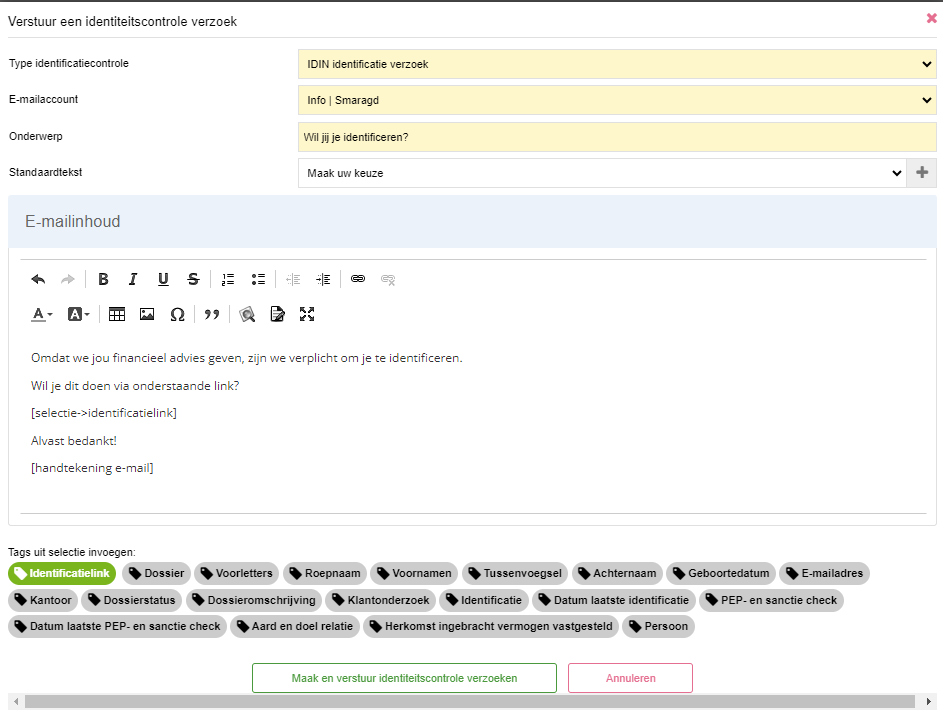Add a new standaardtekst with plus icon
Screen dimensions: 943x718
point(921,173)
